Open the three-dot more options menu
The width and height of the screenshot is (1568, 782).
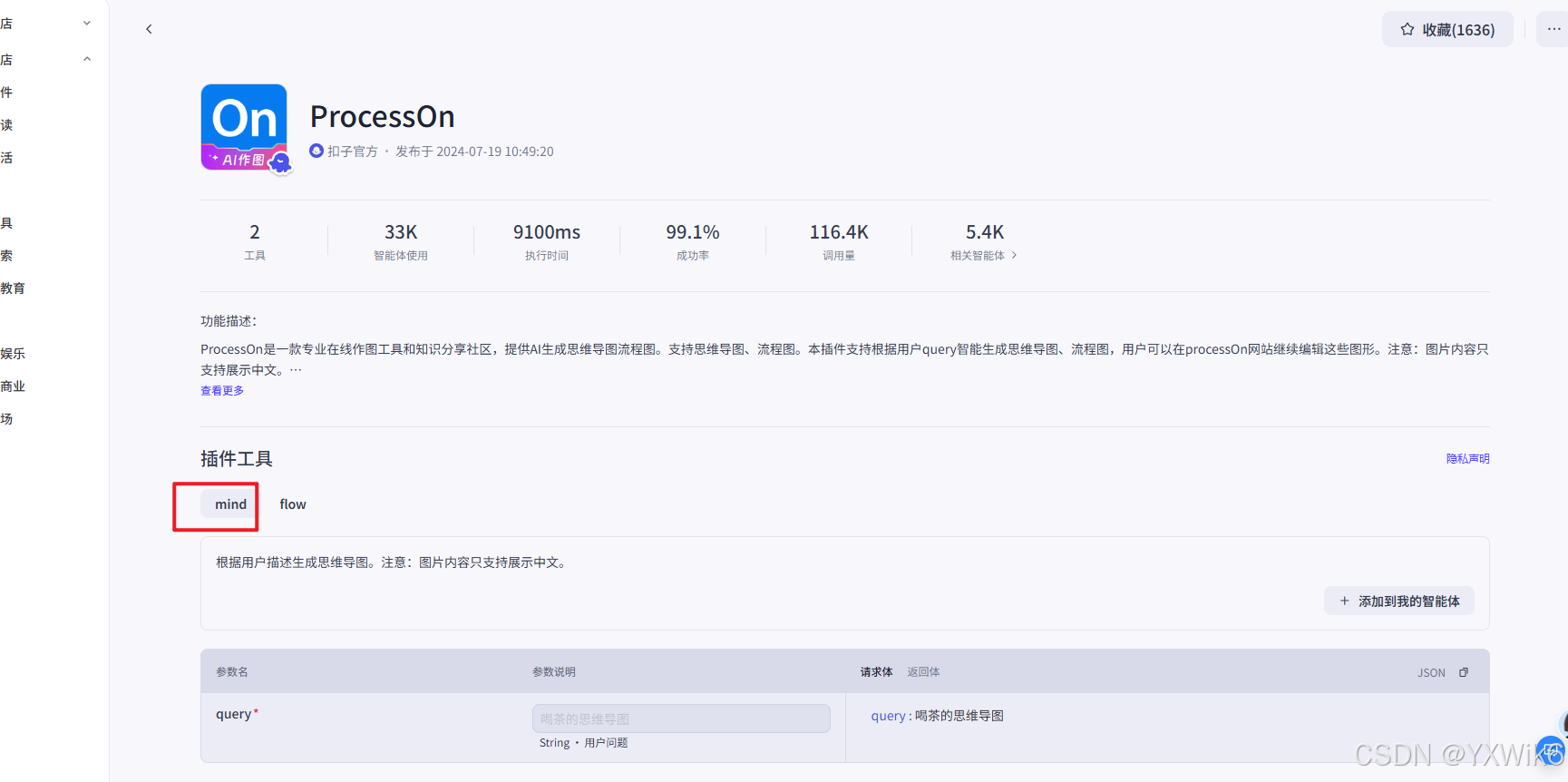coord(1553,29)
